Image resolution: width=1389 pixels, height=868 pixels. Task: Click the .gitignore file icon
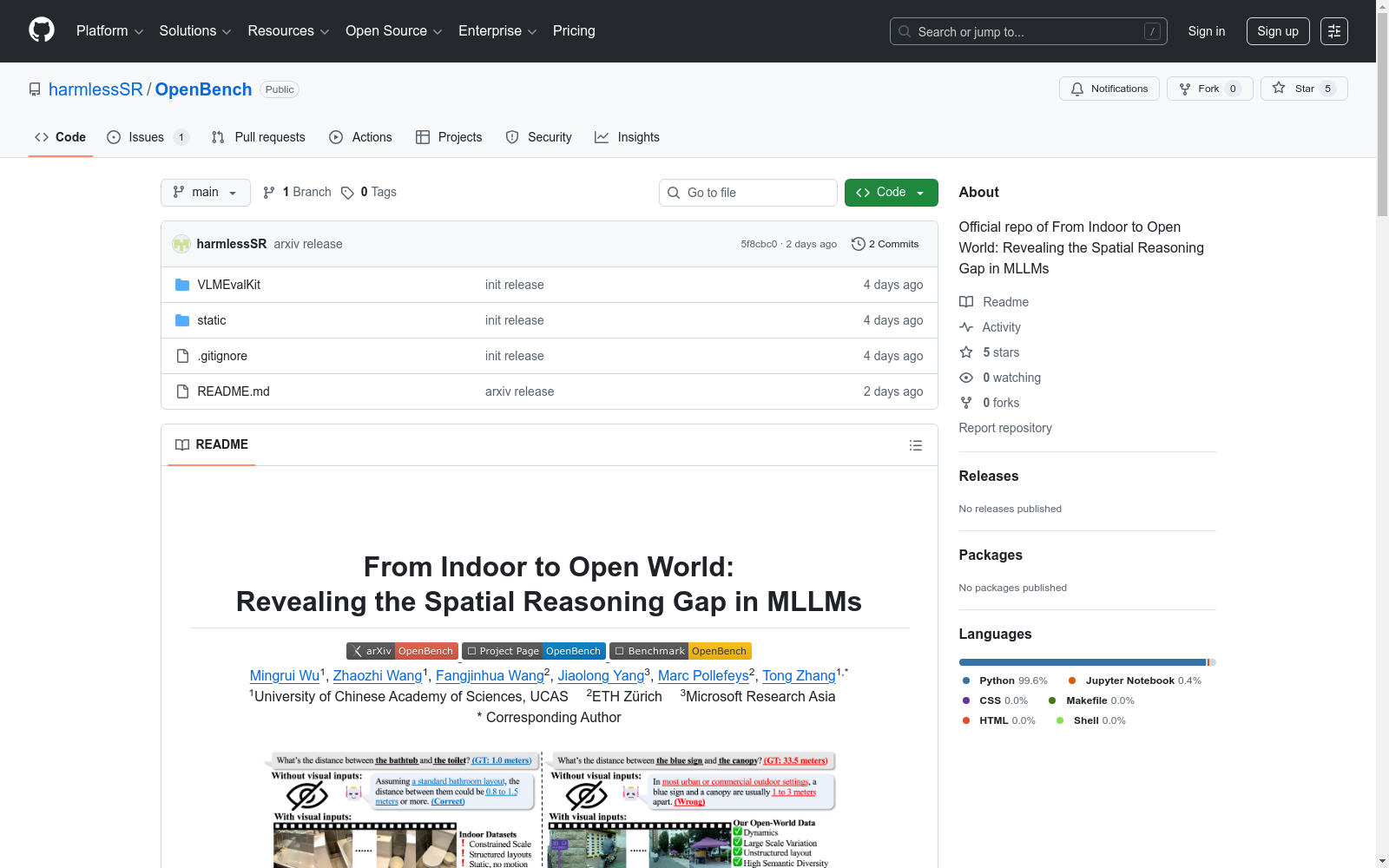[182, 356]
